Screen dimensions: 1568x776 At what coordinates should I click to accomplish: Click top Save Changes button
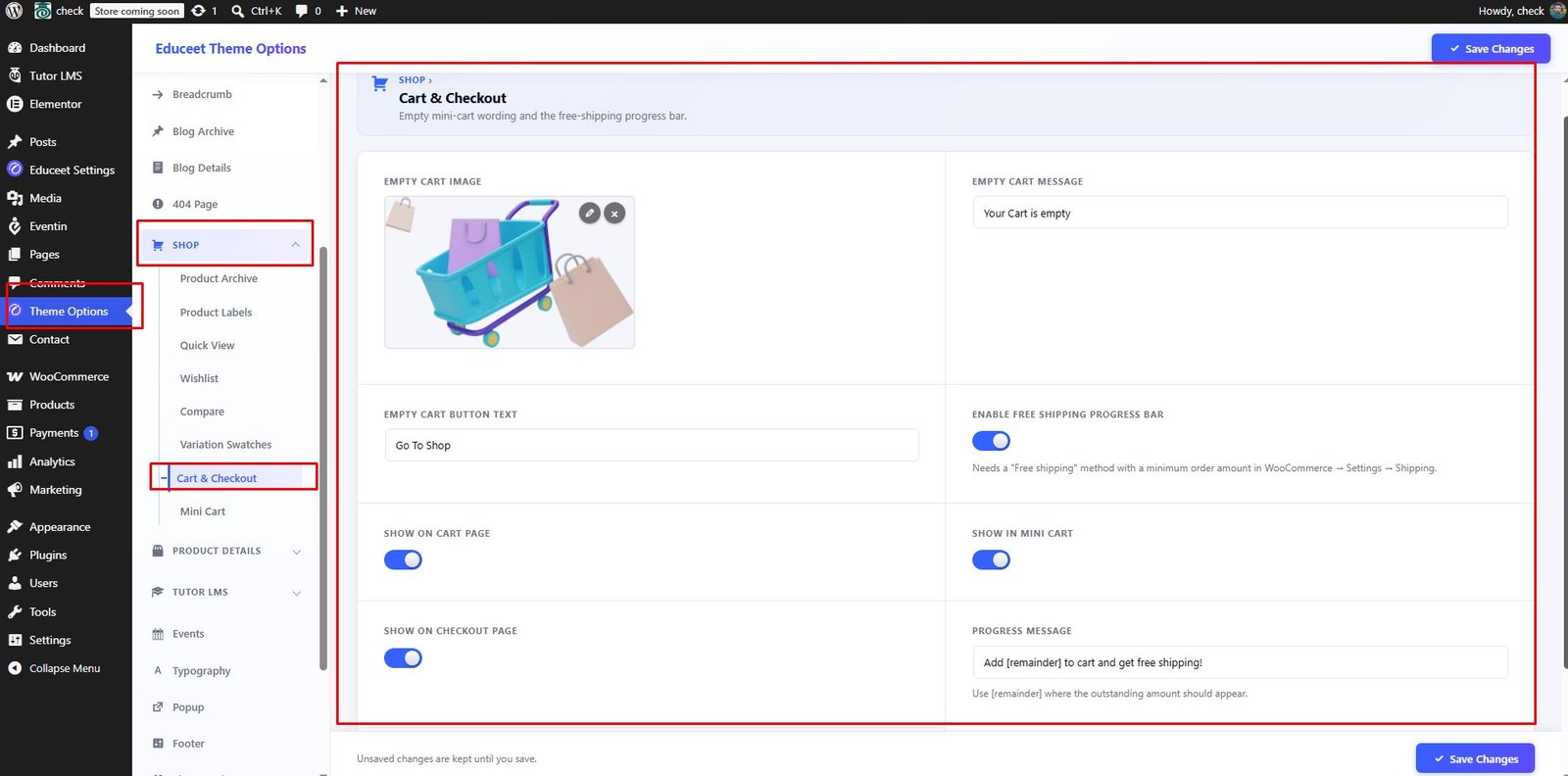tap(1491, 49)
